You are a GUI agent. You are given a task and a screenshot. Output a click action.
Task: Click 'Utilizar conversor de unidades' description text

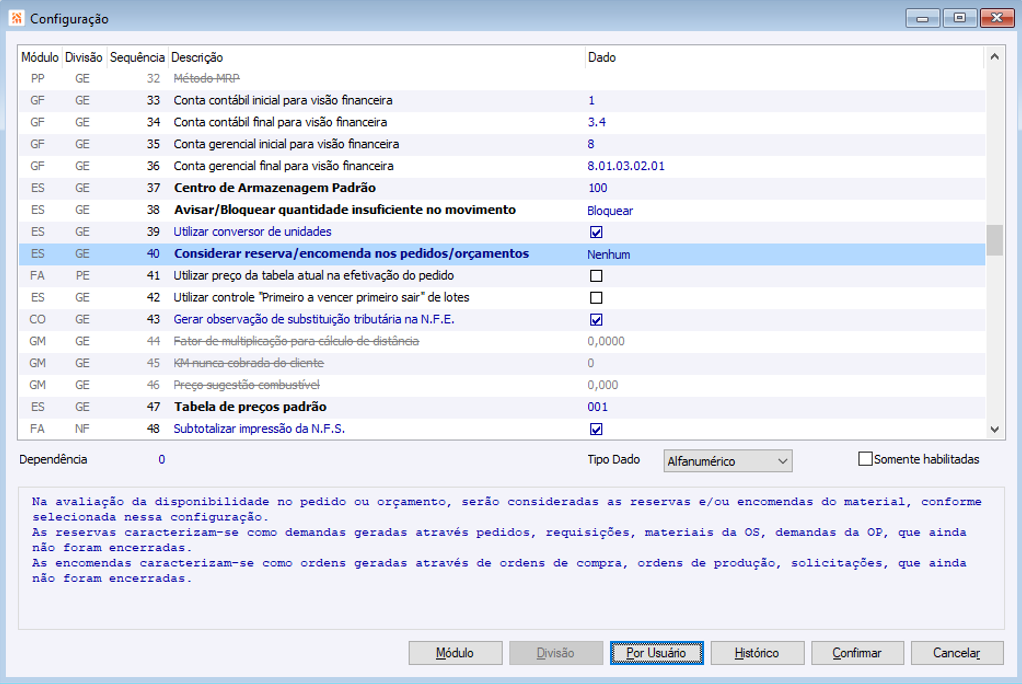coord(252,231)
